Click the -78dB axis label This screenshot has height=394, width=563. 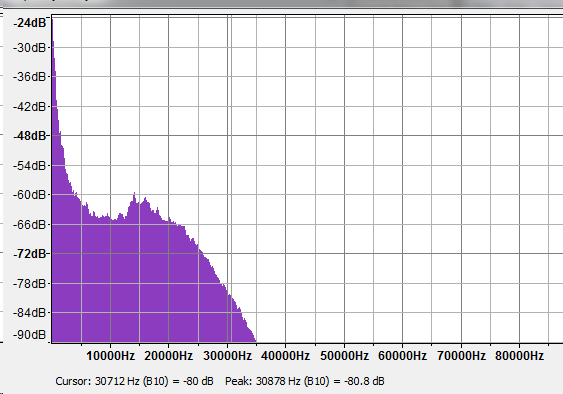tap(30, 283)
